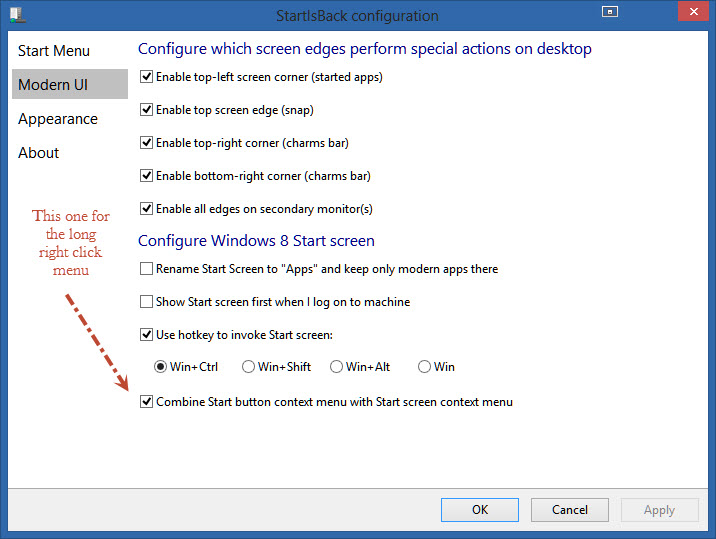Viewport: 716px width, 539px height.
Task: Toggle Use hotkey to invoke Start screen
Action: (147, 335)
